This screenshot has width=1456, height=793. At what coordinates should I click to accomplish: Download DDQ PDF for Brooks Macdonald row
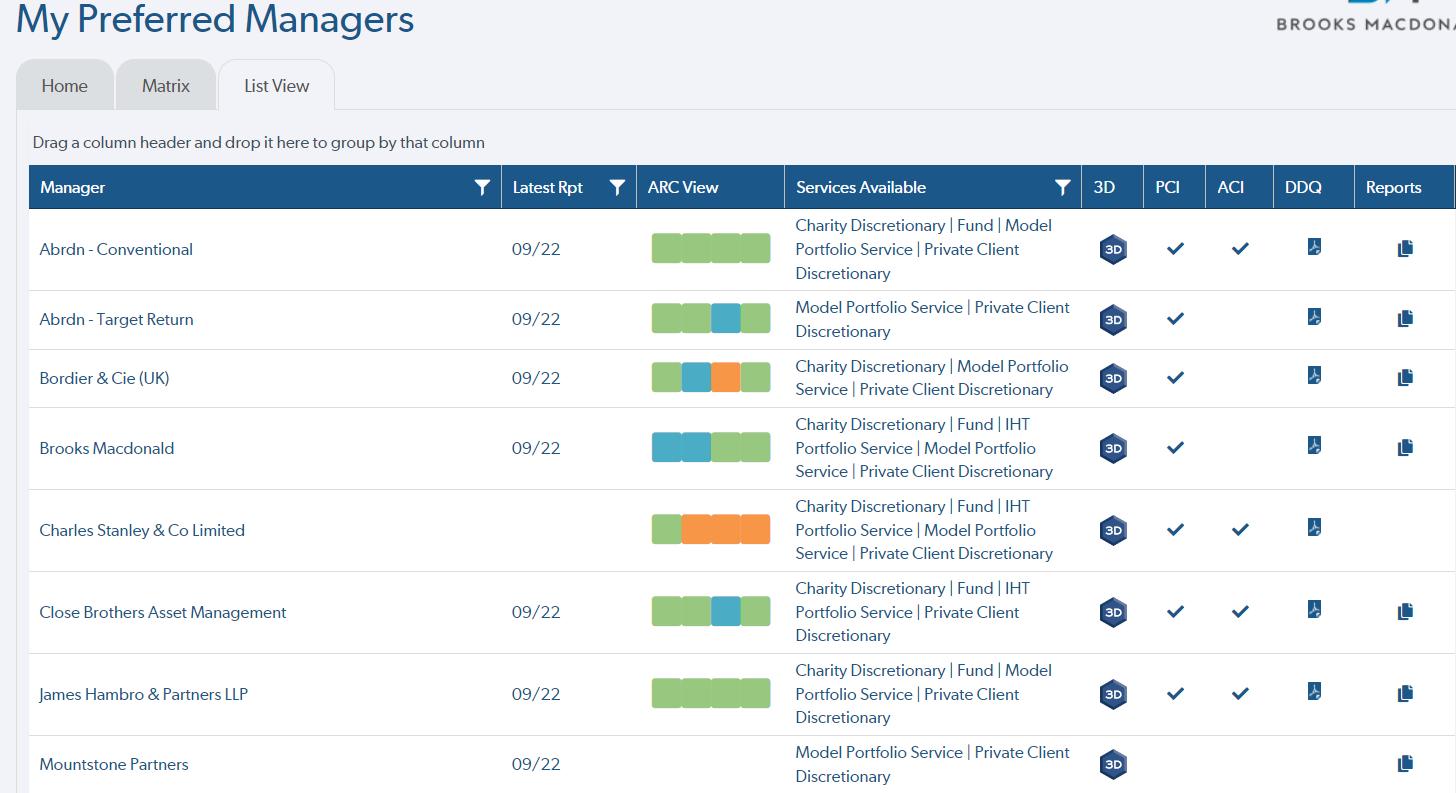(x=1315, y=445)
